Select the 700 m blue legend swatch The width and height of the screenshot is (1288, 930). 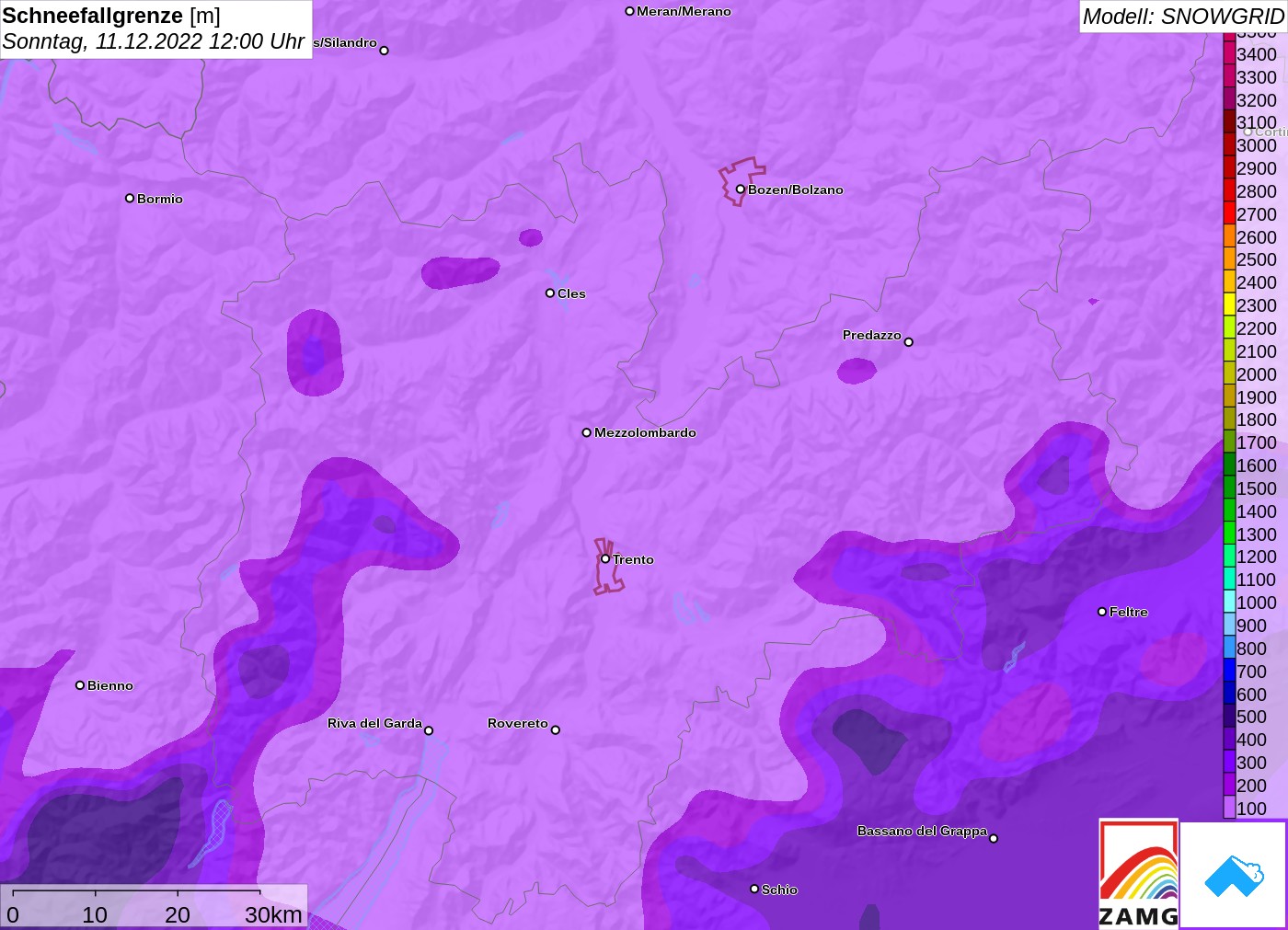tap(1229, 672)
